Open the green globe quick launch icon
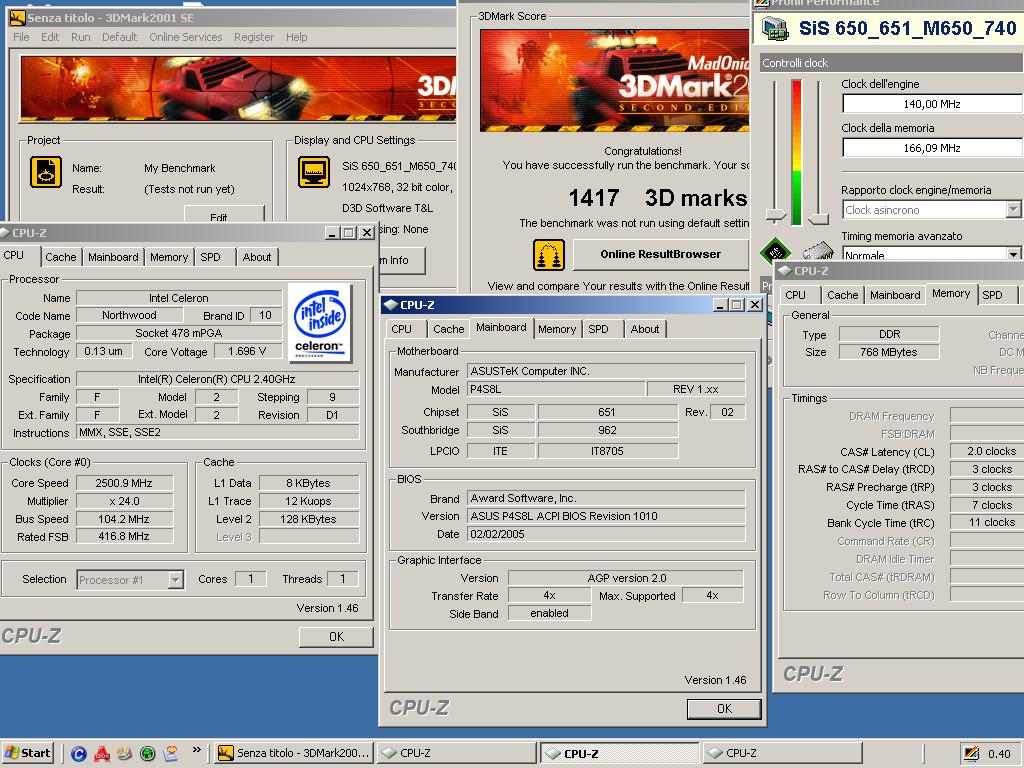Image resolution: width=1024 pixels, height=768 pixels. point(148,754)
